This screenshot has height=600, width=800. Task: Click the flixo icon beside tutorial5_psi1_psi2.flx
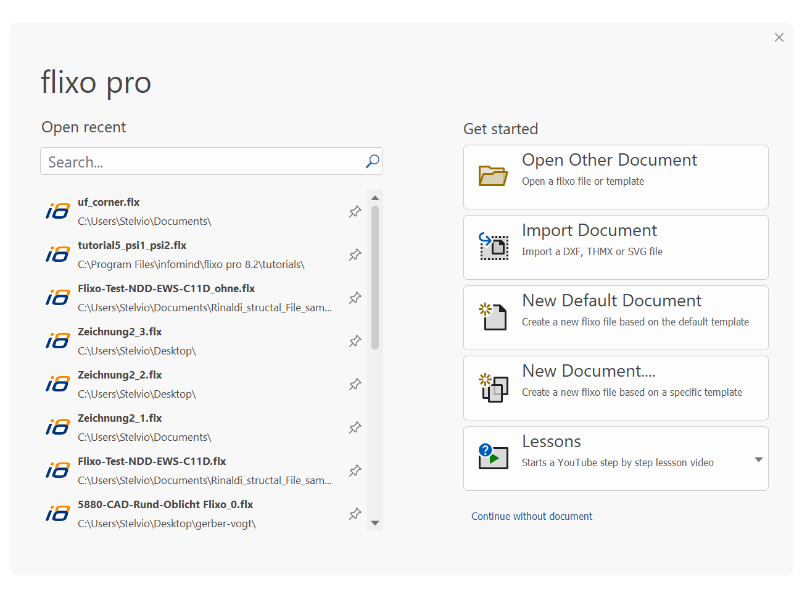[x=58, y=254]
